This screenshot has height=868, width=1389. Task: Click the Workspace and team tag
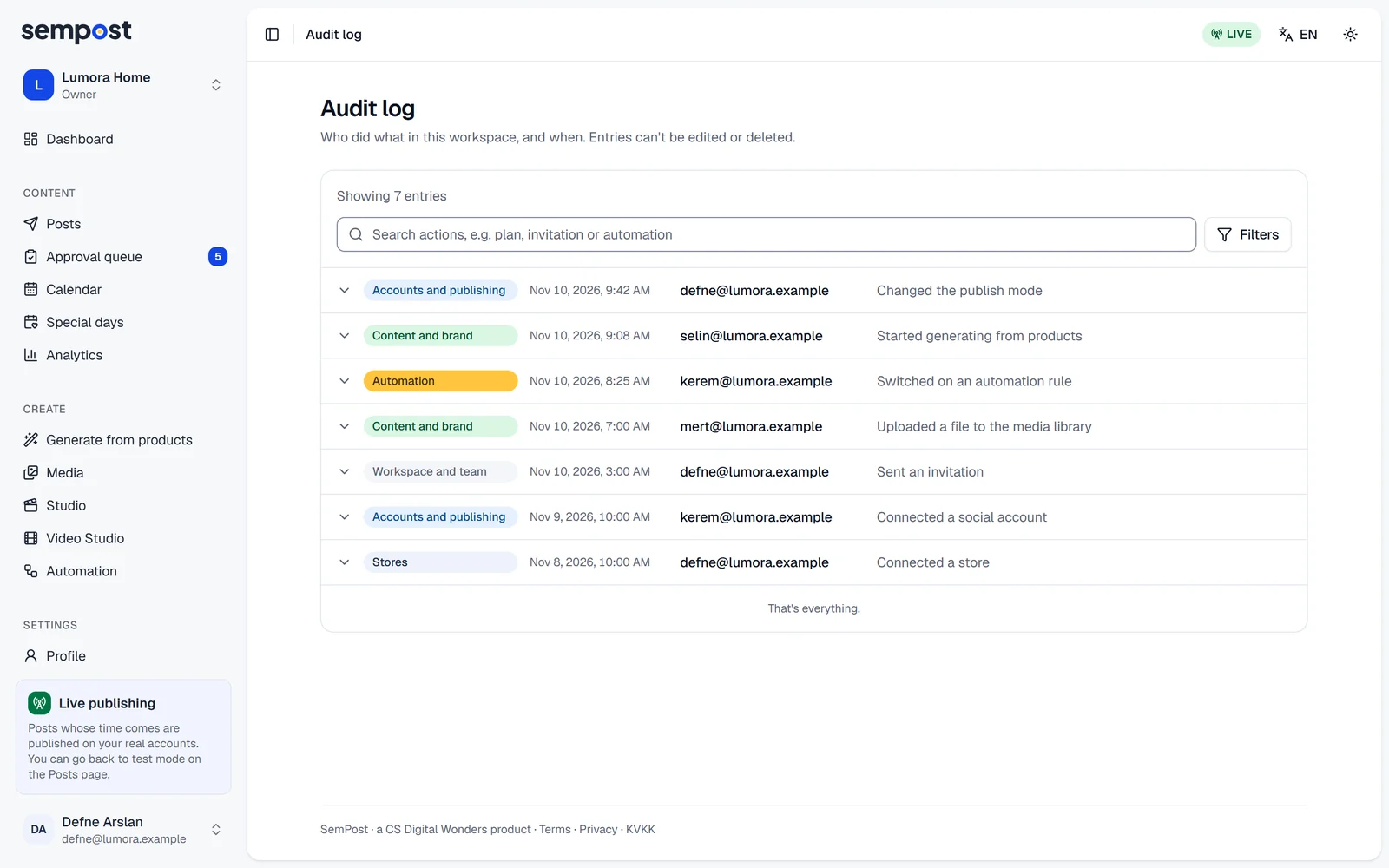441,471
